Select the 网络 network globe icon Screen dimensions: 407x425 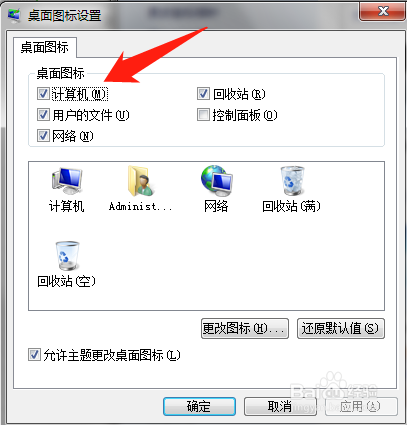[x=216, y=180]
